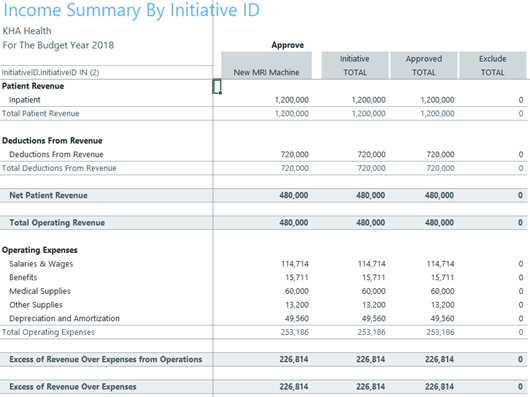Select the New MRI Machine column header
This screenshot has width=530, height=397.
[266, 66]
